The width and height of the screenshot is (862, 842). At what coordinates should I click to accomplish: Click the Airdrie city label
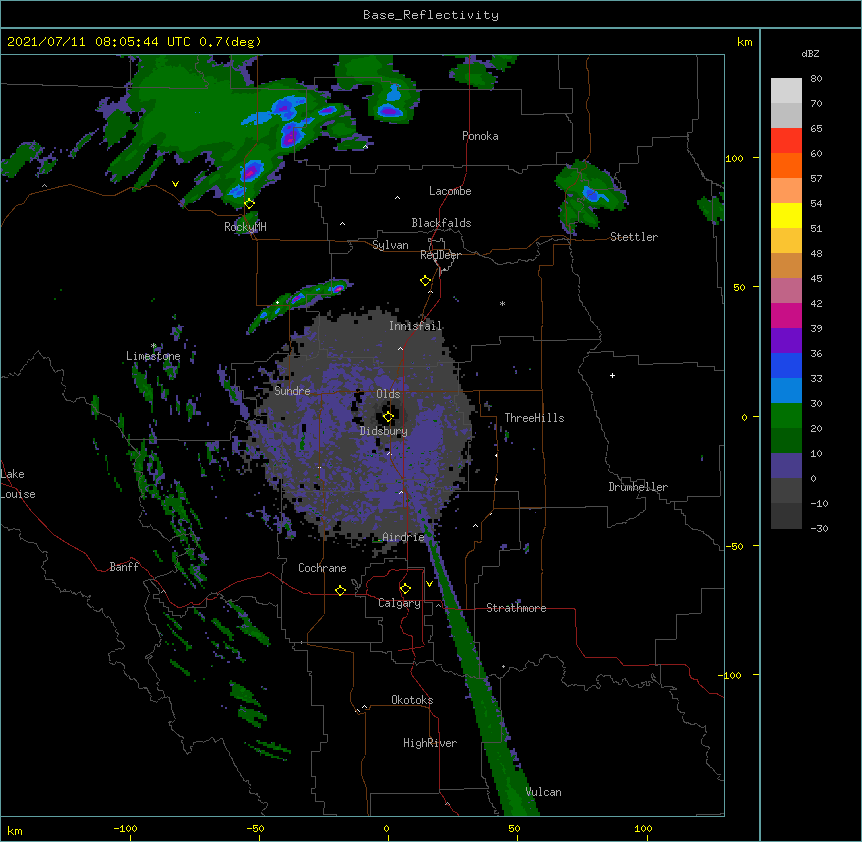[403, 537]
